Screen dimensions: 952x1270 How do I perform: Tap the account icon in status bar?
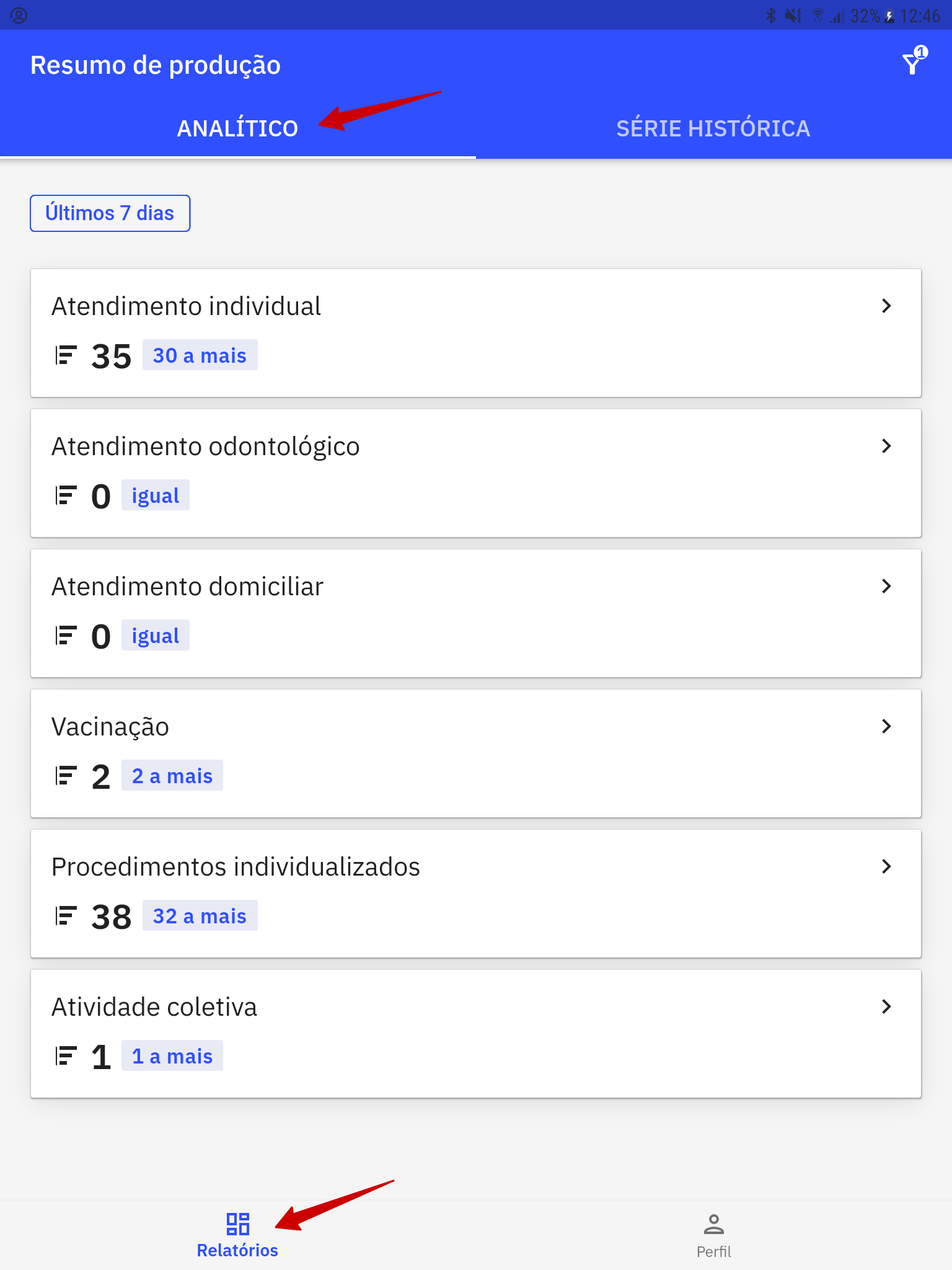[19, 16]
